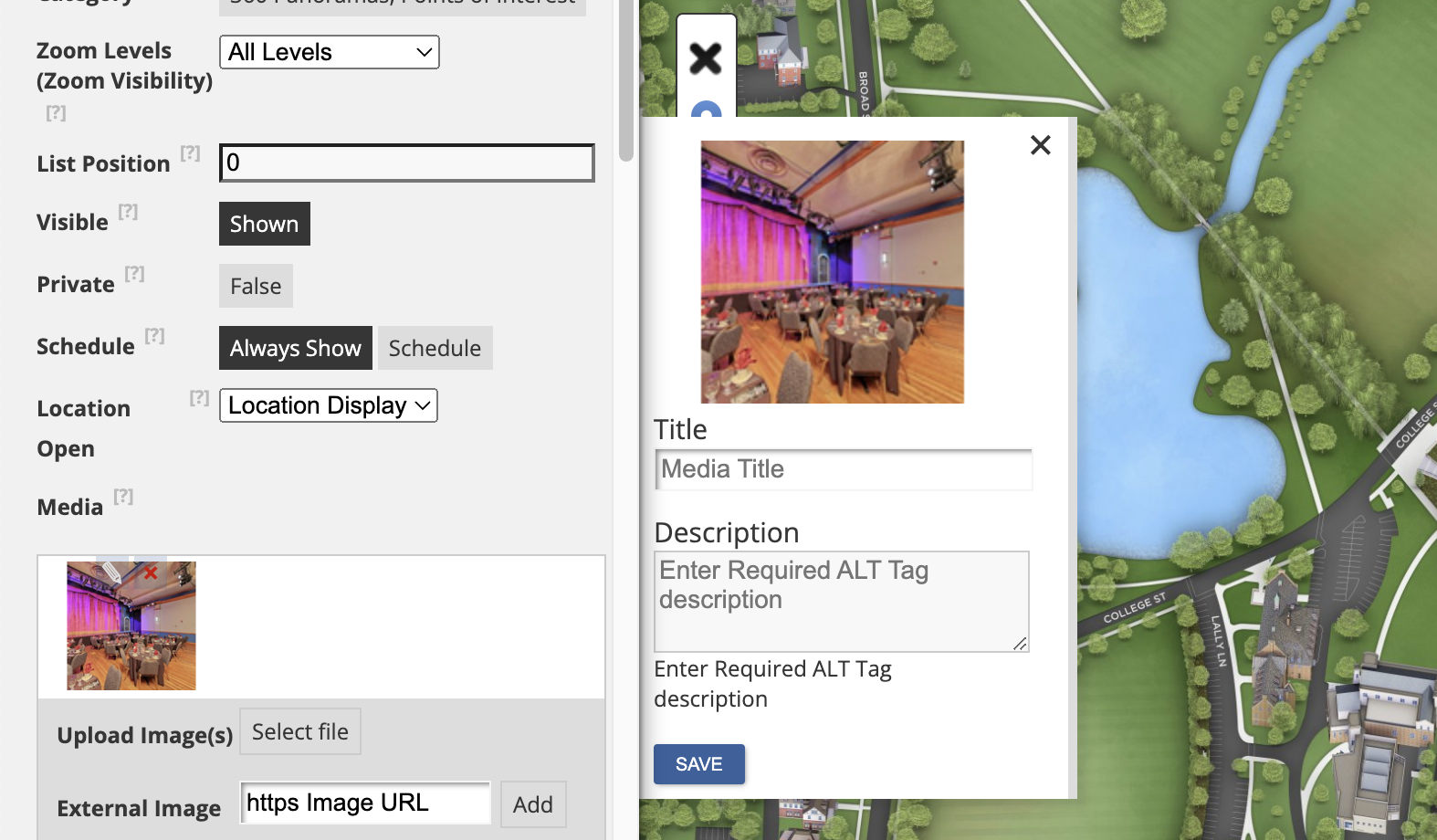The height and width of the screenshot is (840, 1437).
Task: Open help tooltip next to Media label
Action: click(x=123, y=497)
